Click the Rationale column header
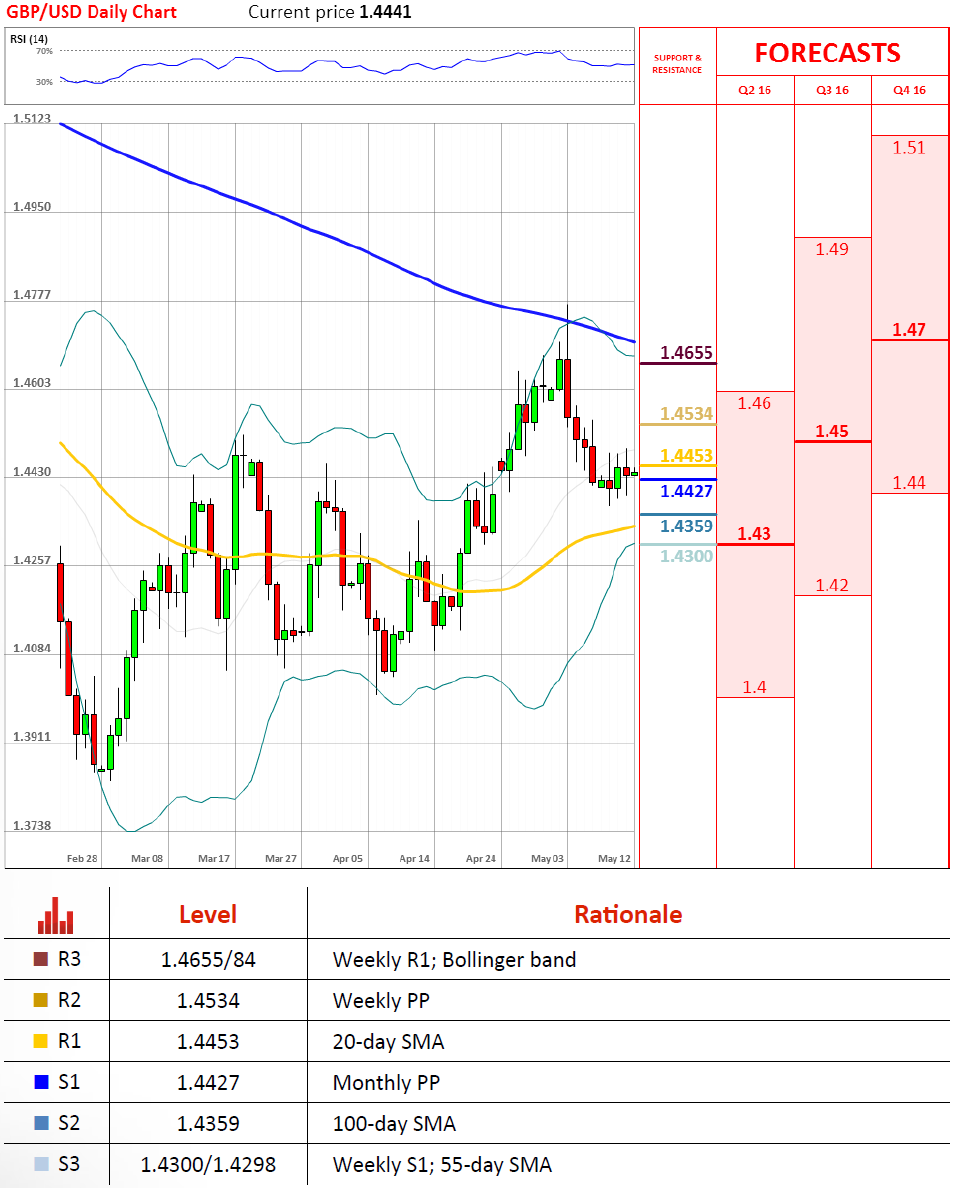The image size is (954, 1188). point(628,914)
